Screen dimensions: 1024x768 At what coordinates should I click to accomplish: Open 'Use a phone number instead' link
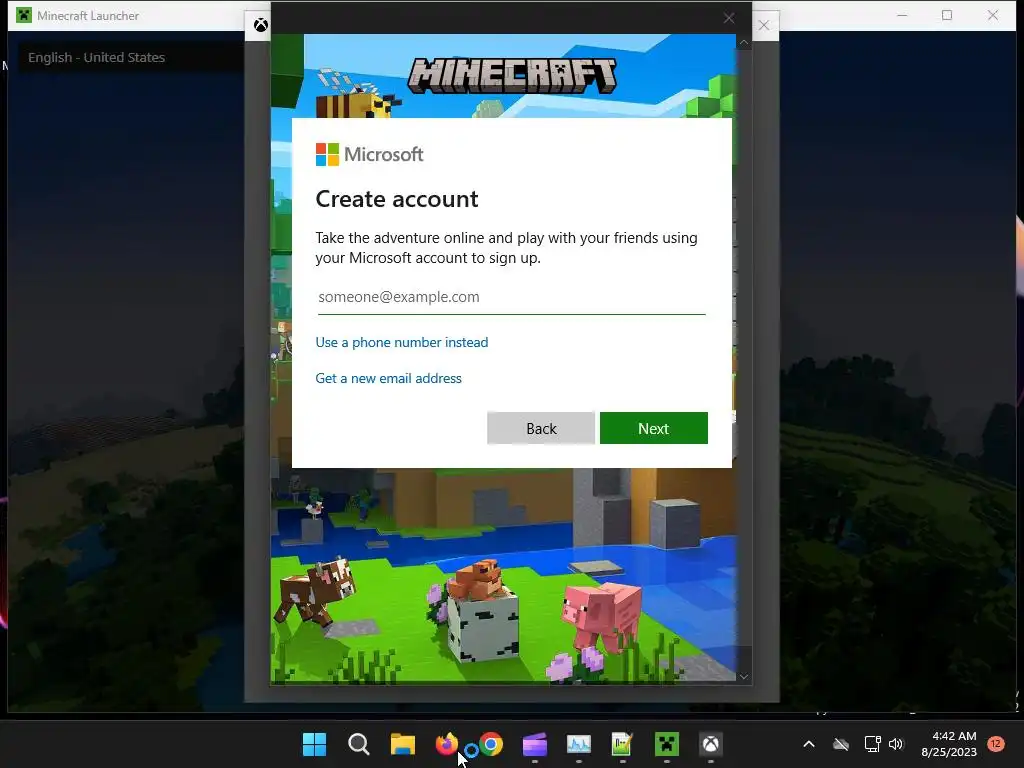pyautogui.click(x=402, y=342)
